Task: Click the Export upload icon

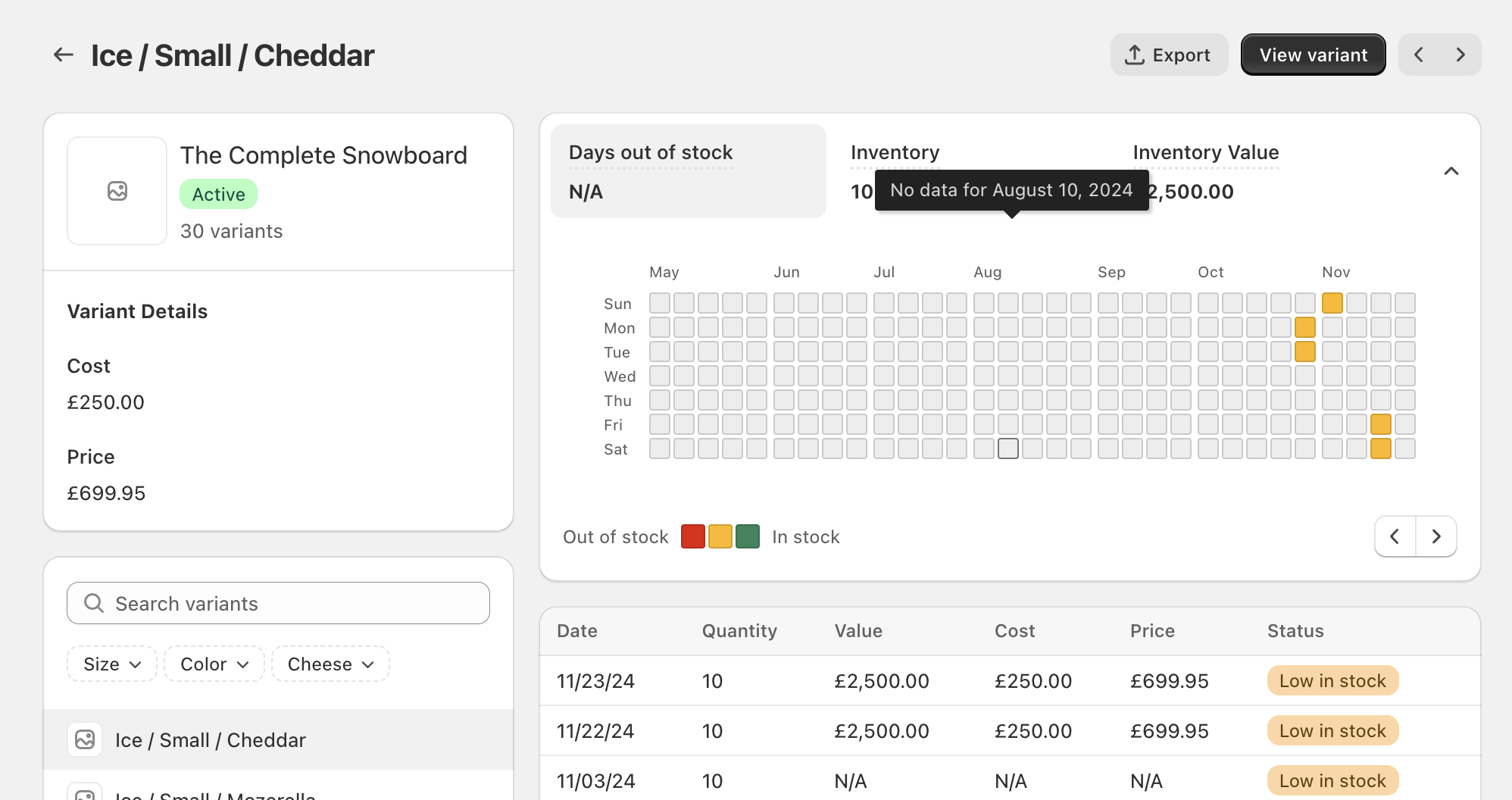Action: 1133,54
